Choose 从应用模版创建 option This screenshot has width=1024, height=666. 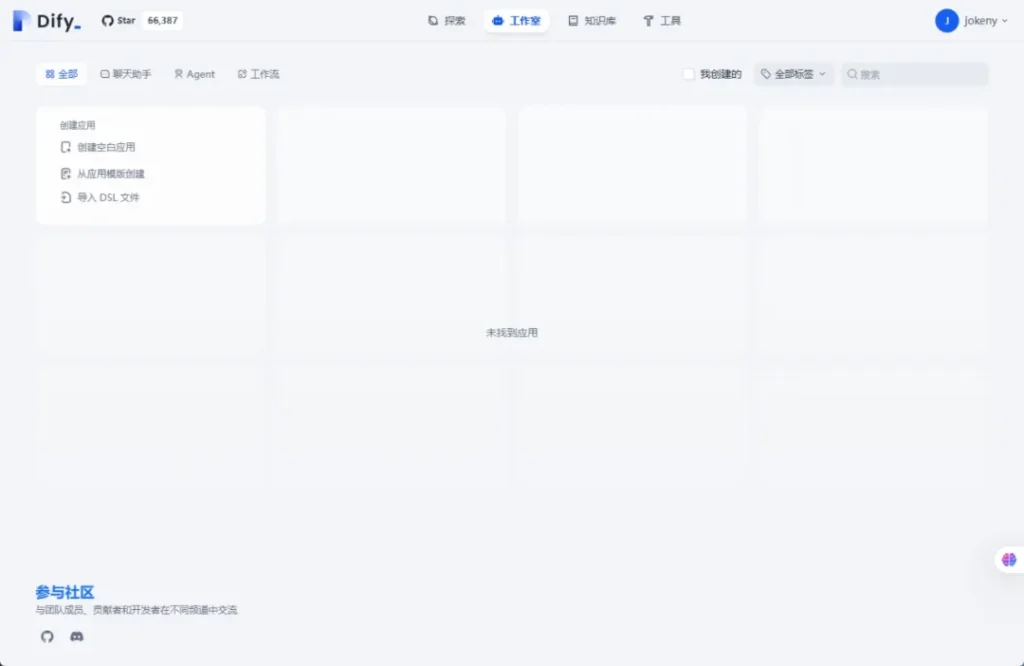pyautogui.click(x=110, y=174)
